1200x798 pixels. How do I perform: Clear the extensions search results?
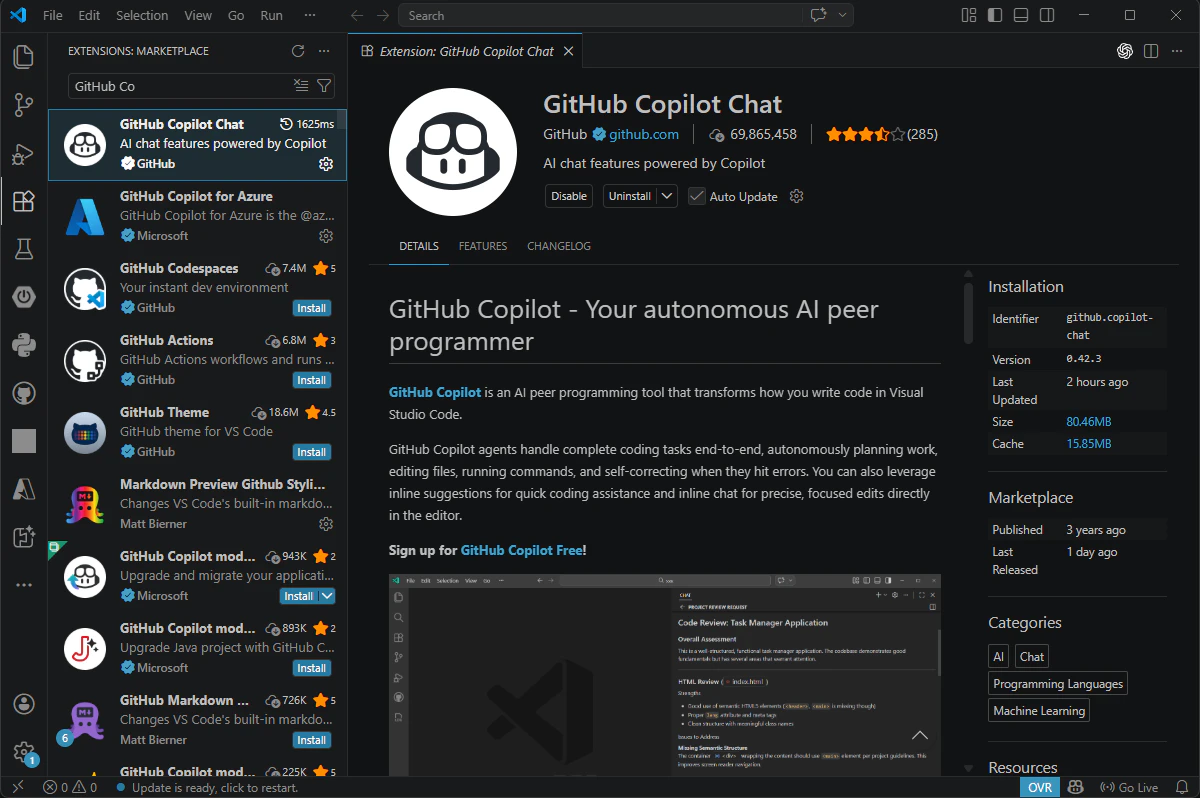coord(301,86)
